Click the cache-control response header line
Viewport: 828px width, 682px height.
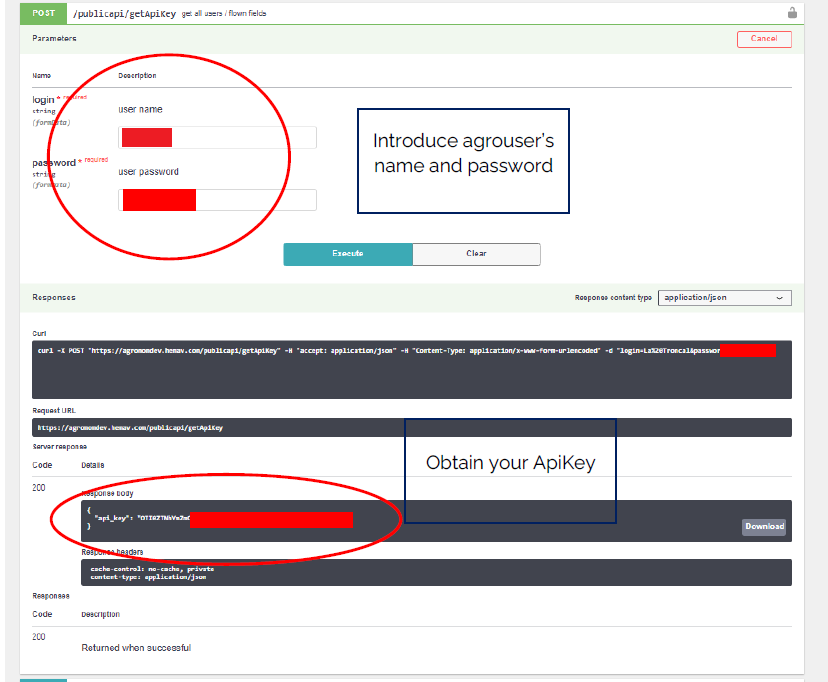point(152,569)
